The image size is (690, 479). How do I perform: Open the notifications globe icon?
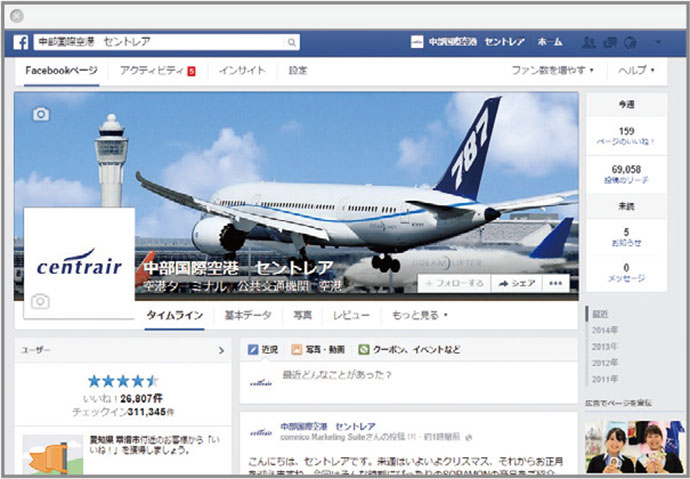[x=630, y=43]
